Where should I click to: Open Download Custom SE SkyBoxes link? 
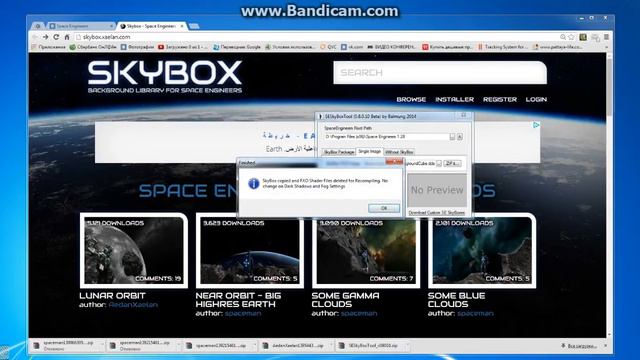436,213
